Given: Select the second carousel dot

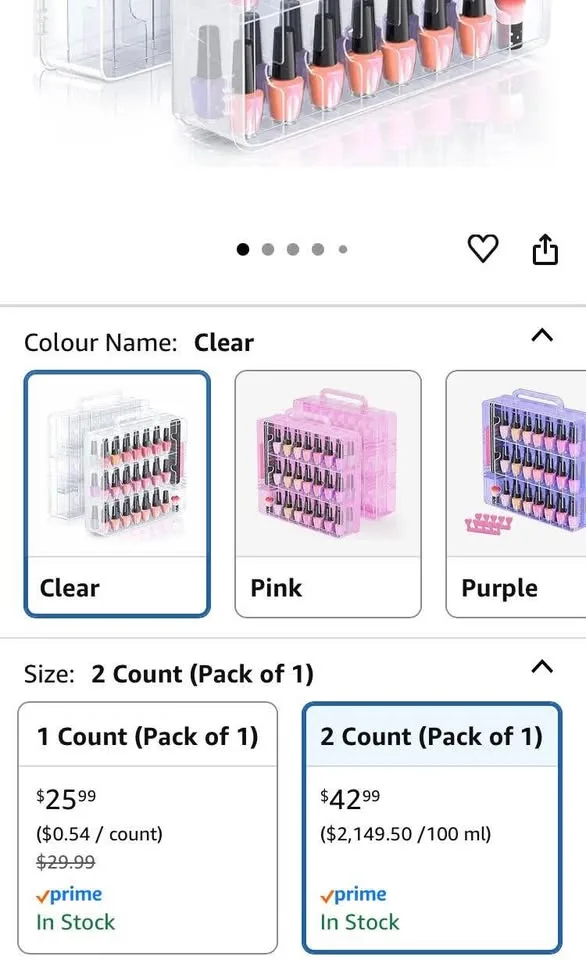Looking at the screenshot, I should [267, 248].
